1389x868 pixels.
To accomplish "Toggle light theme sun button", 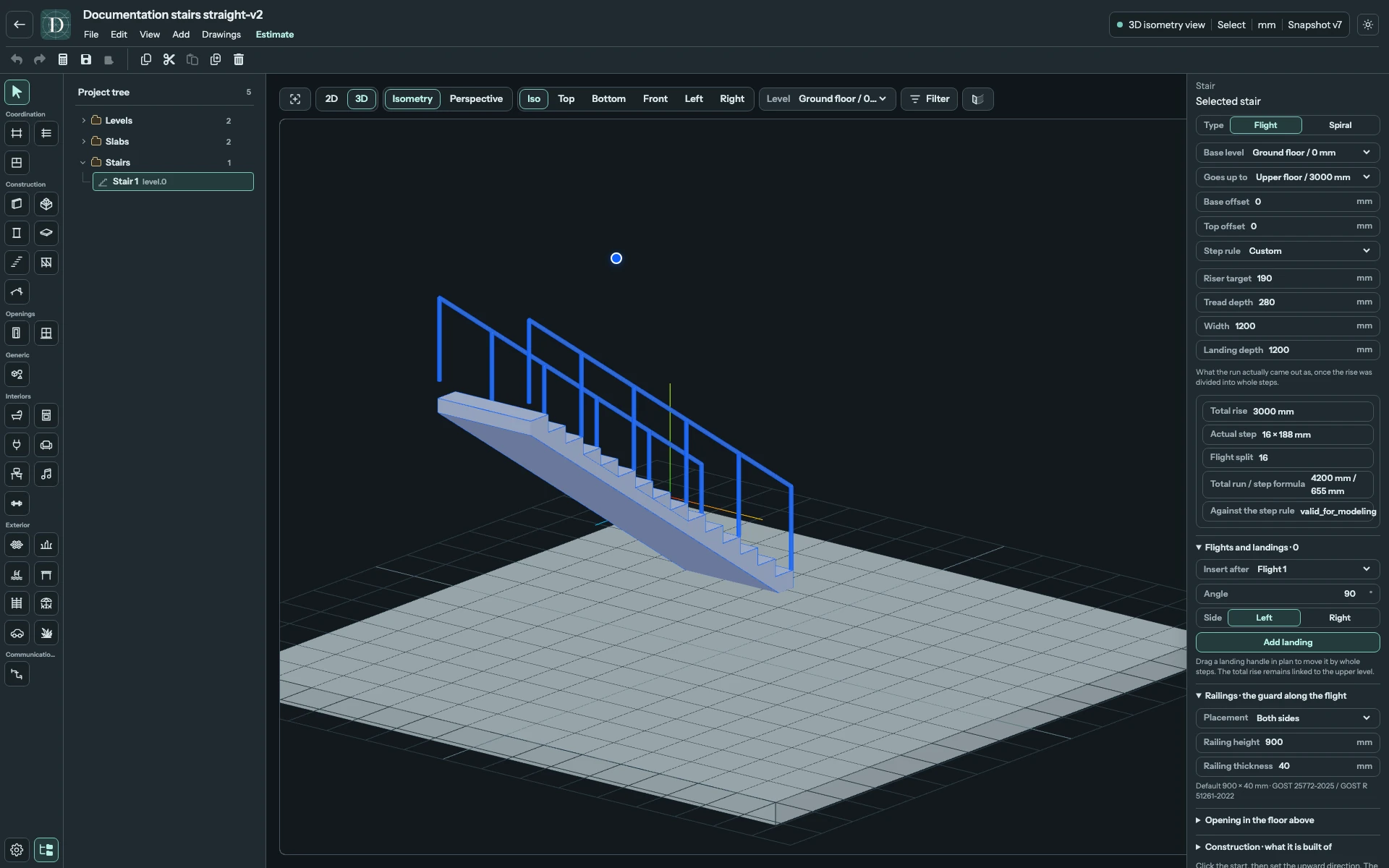I will point(1368,25).
